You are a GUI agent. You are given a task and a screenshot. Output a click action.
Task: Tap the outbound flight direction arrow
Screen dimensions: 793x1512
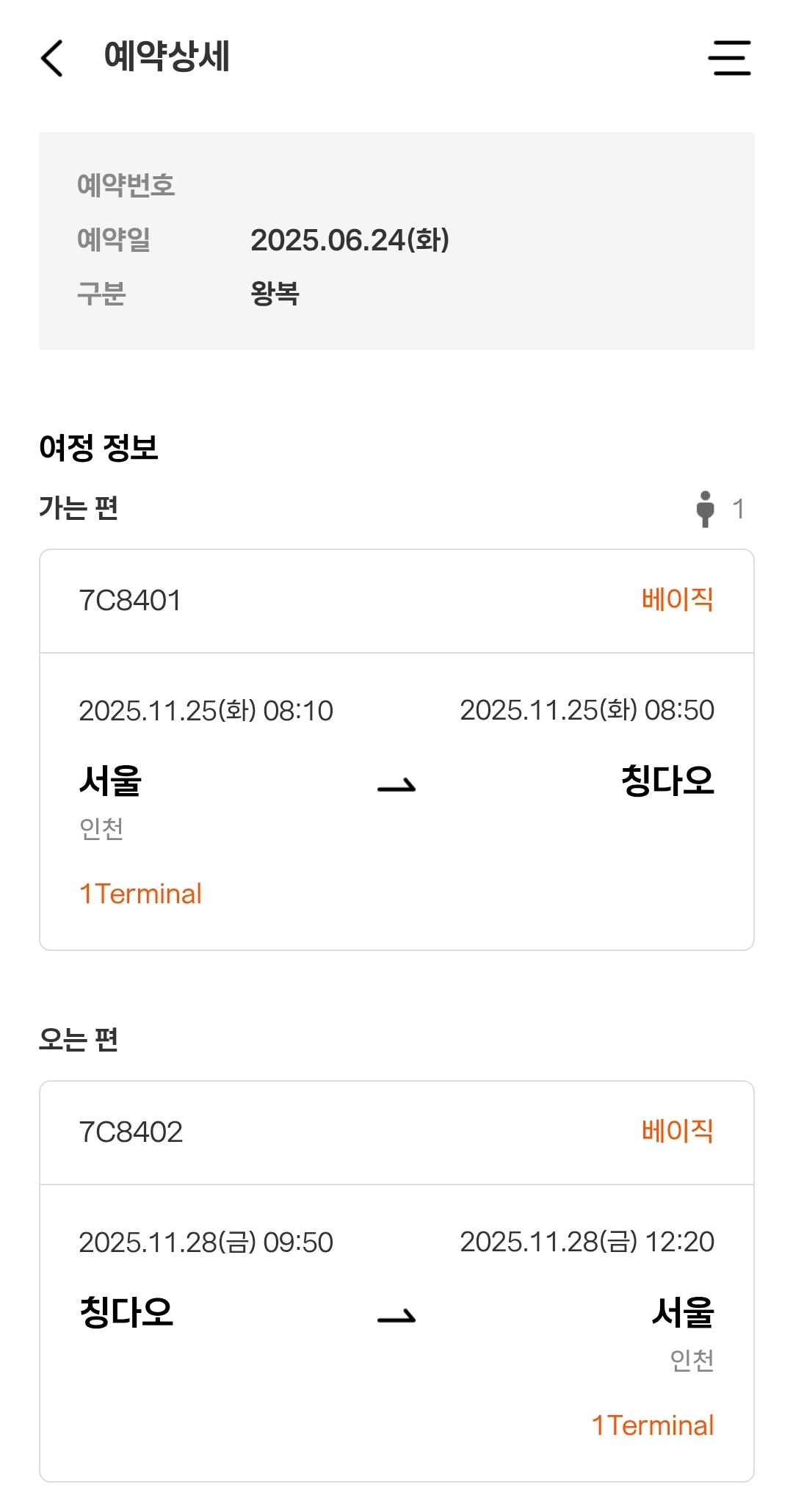tap(396, 786)
